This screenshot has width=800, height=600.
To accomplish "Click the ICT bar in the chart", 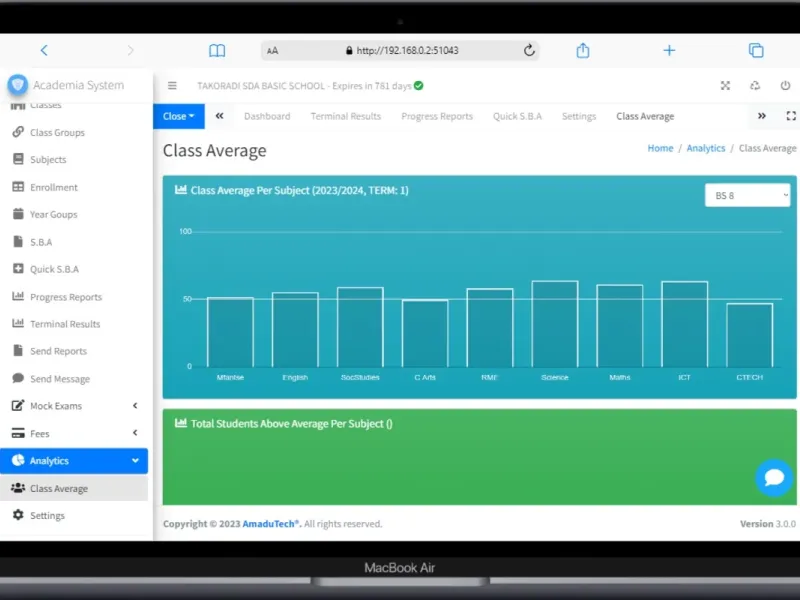I will pos(684,324).
